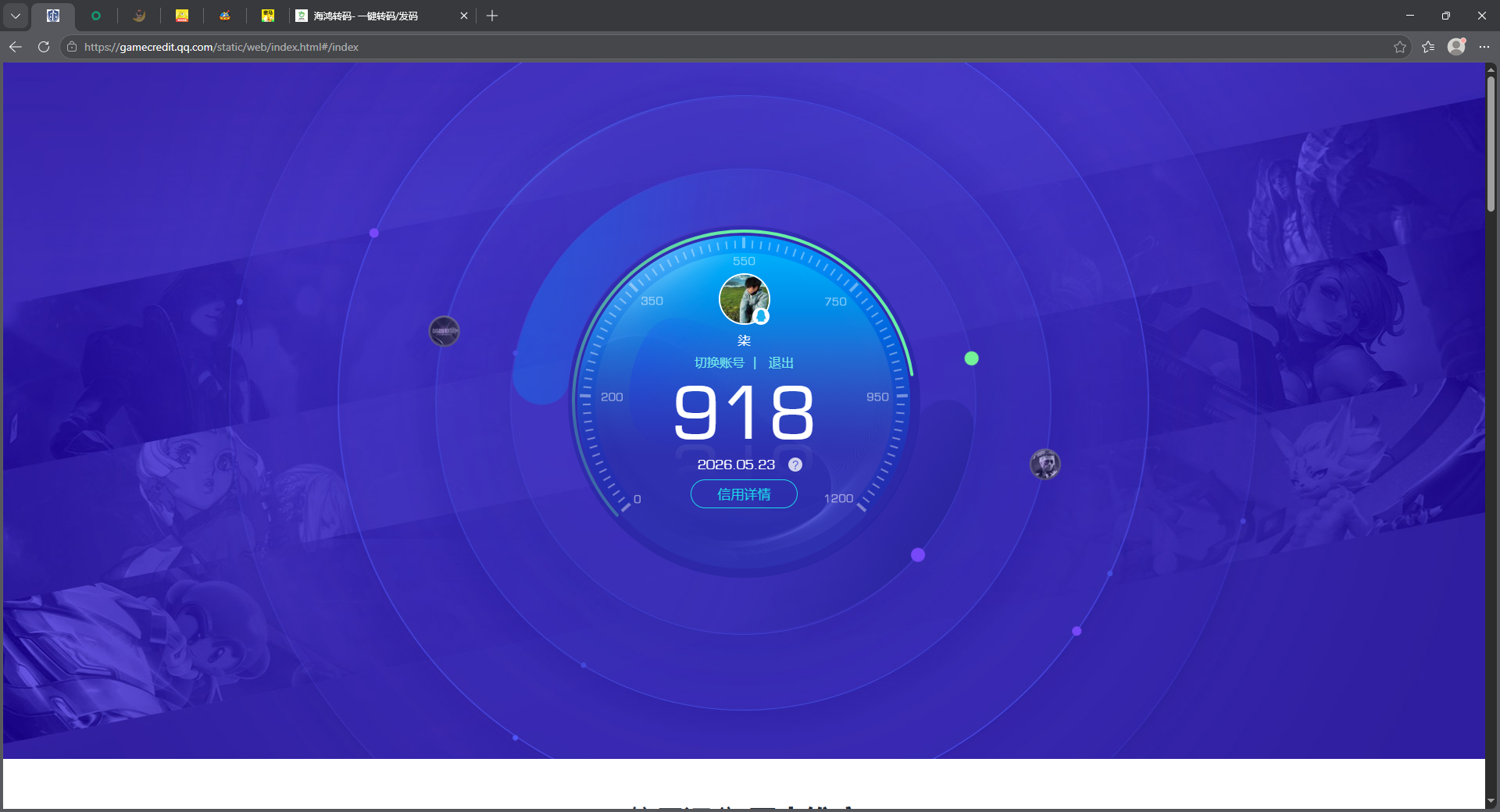This screenshot has width=1500, height=812.
Task: Switch to the tab with green ring favicon
Action: coord(96,16)
